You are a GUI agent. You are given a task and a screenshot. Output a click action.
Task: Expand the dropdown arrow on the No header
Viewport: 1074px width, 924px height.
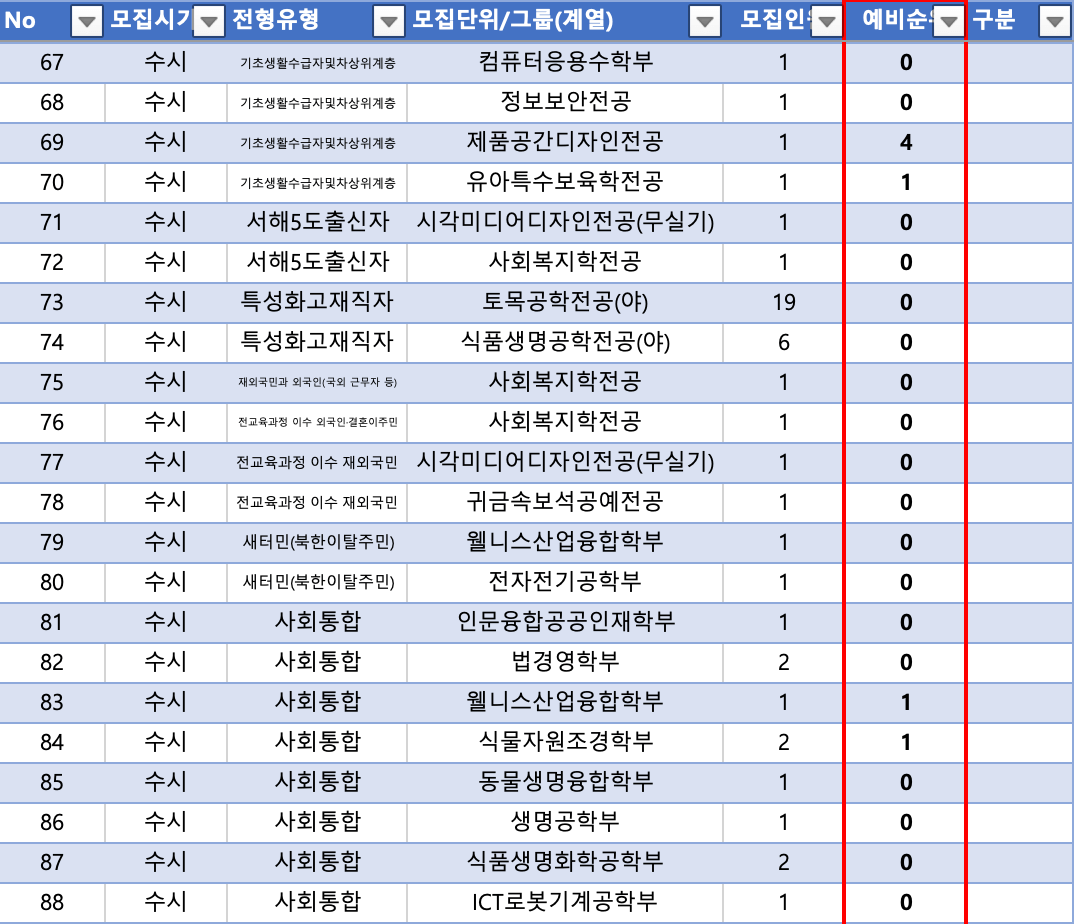pyautogui.click(x=86, y=22)
